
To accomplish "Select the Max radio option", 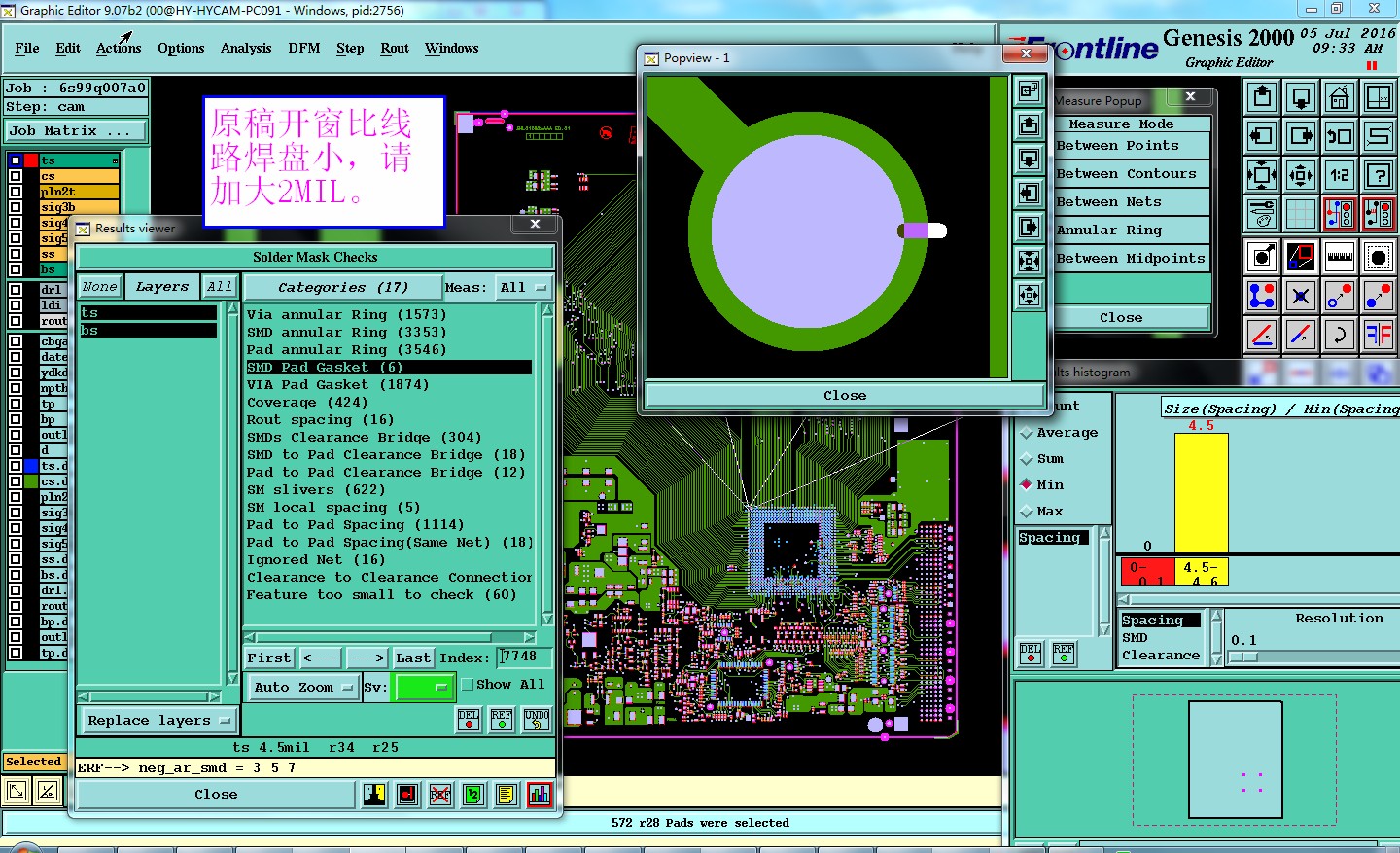I will click(1027, 512).
